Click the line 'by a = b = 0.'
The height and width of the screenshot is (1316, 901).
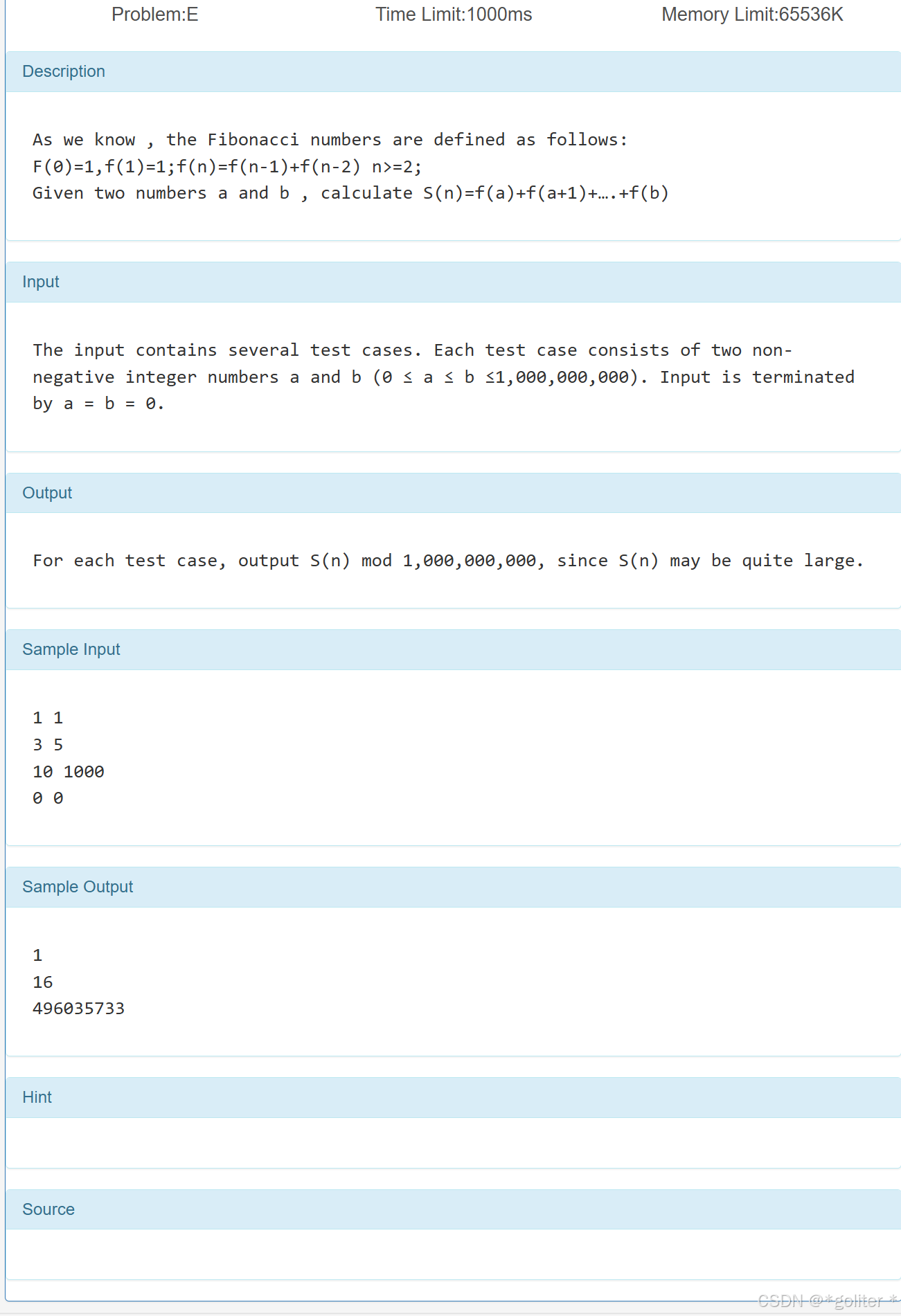(x=98, y=404)
